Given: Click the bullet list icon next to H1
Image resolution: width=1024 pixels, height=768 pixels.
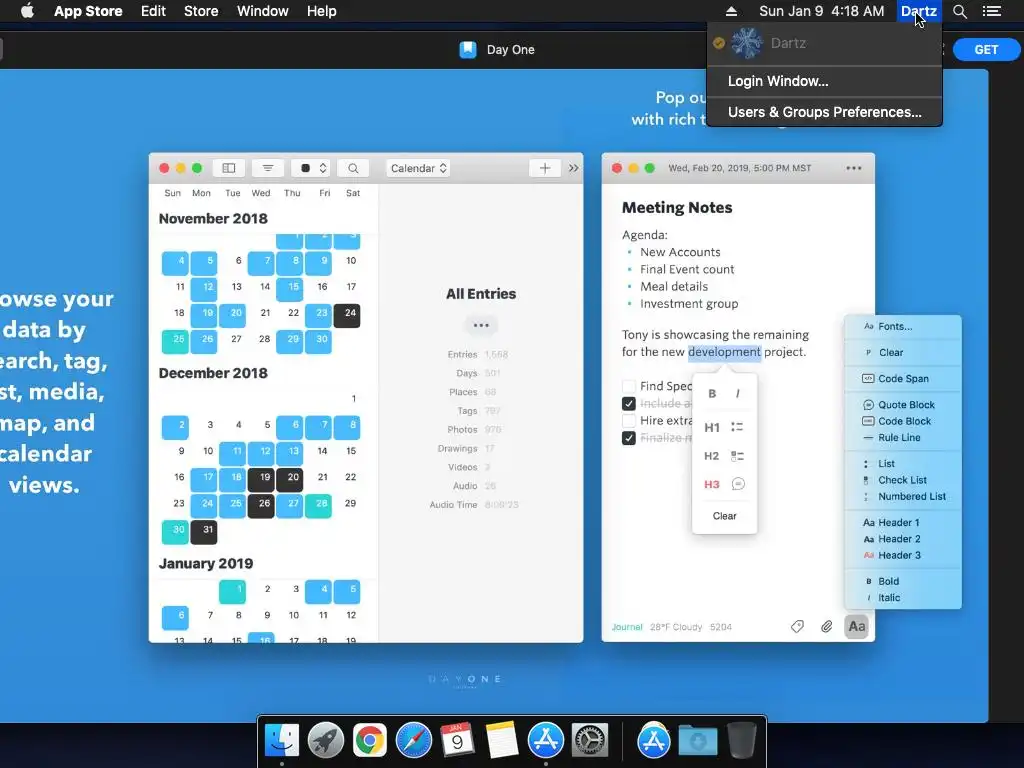Looking at the screenshot, I should coord(737,427).
